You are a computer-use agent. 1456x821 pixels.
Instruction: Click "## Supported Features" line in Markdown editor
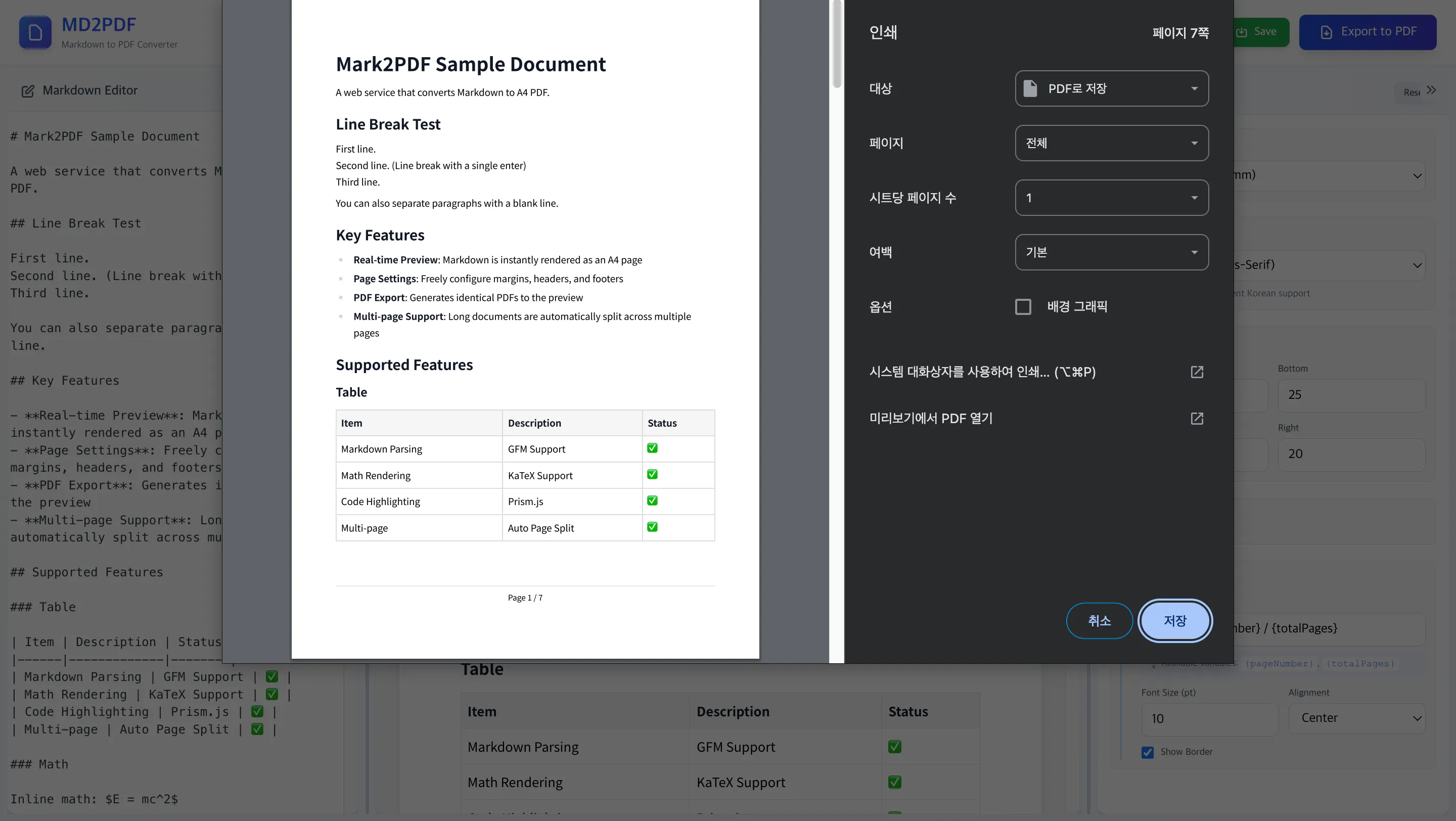click(86, 572)
